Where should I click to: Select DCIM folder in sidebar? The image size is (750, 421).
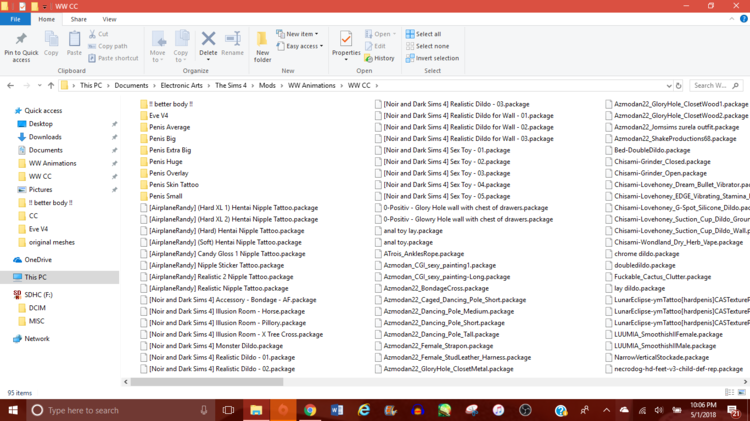point(37,308)
